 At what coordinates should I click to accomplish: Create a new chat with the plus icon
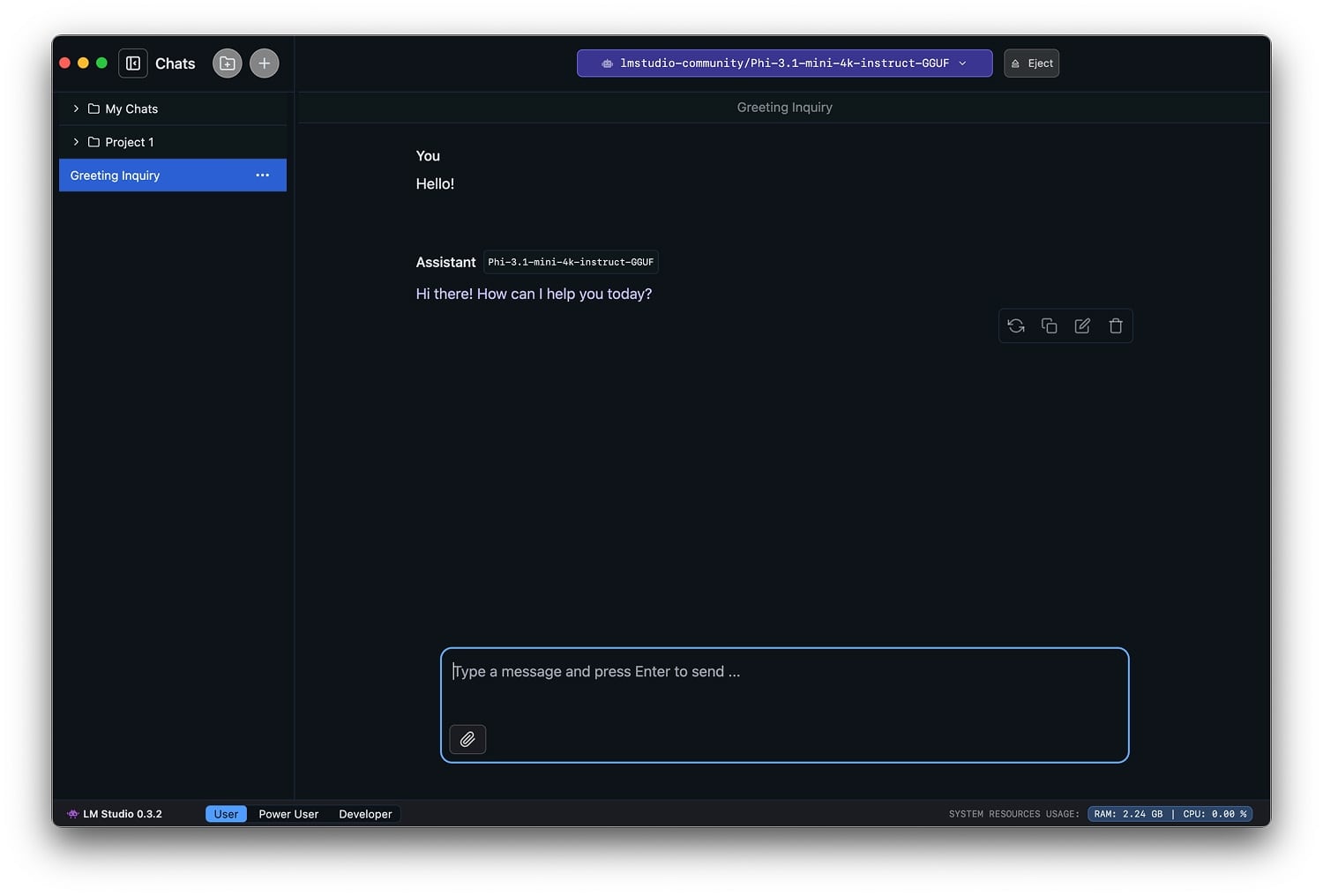(264, 63)
